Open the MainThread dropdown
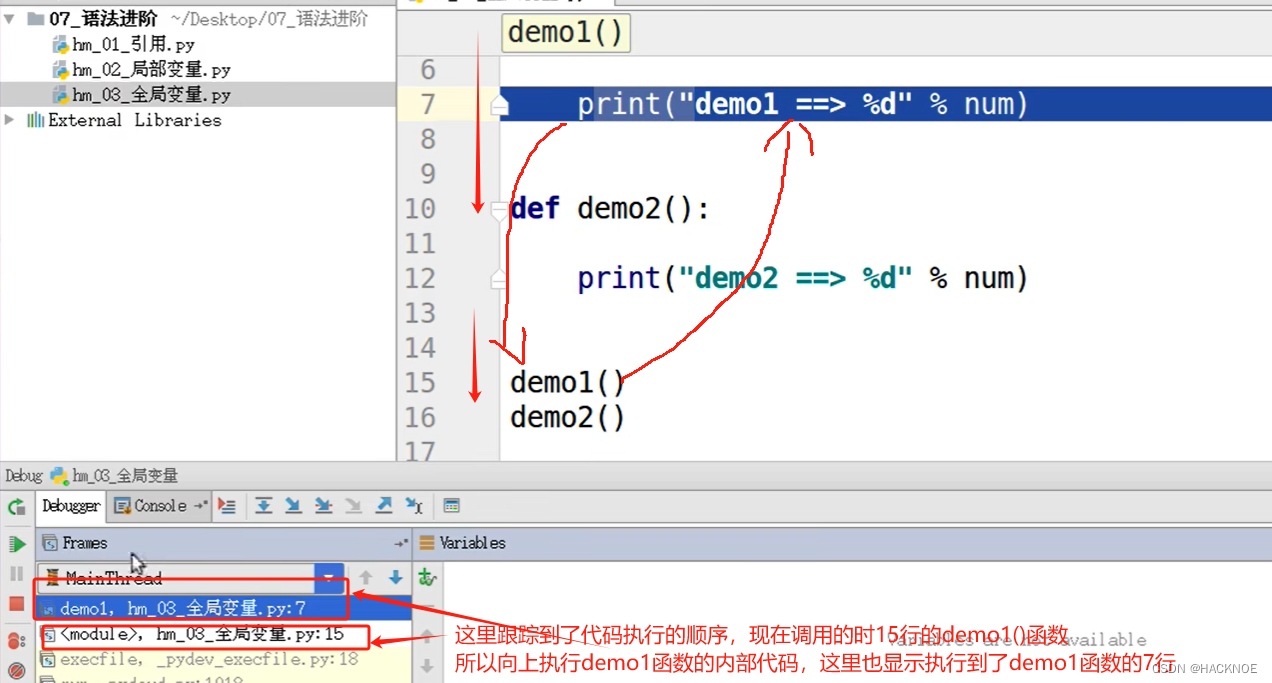1272x683 pixels. point(190,578)
